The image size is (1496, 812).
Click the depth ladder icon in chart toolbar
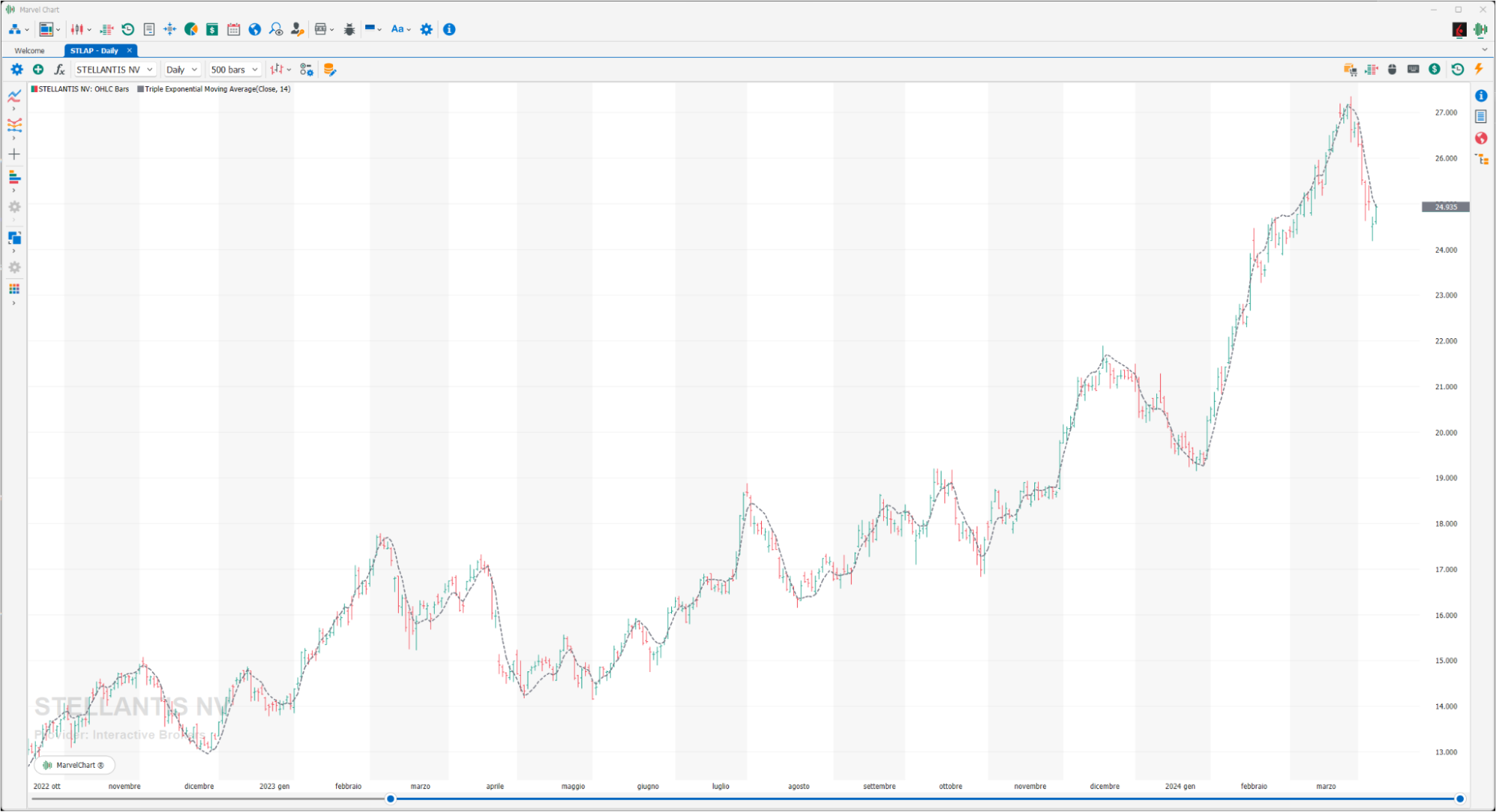(x=1371, y=70)
